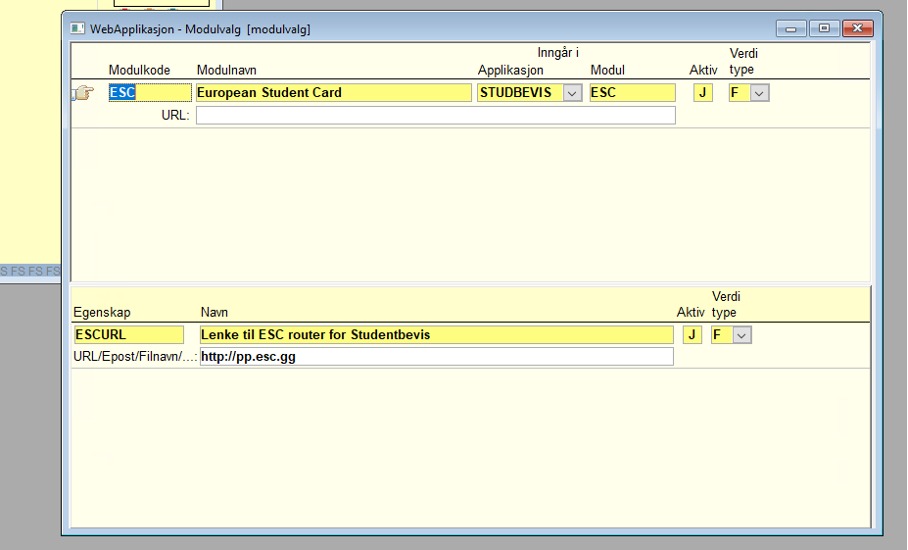The height and width of the screenshot is (550, 908).
Task: Minimize the Modulvalg window
Action: click(791, 28)
